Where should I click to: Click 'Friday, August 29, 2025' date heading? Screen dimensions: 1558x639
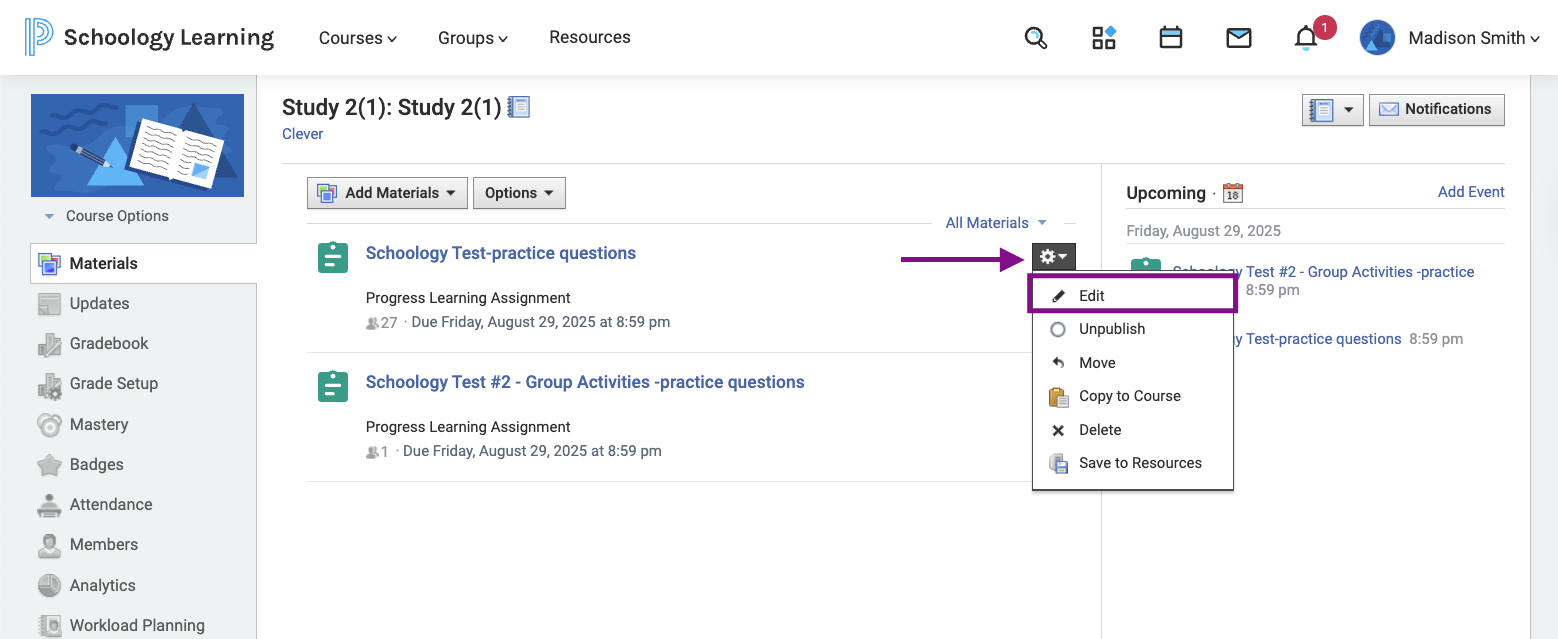coord(1204,231)
